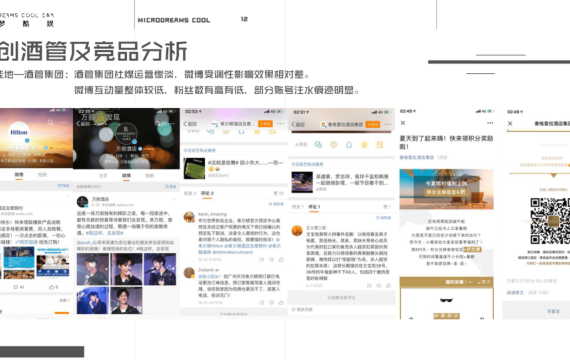Tap the orange note share icon

[x=380, y=145]
